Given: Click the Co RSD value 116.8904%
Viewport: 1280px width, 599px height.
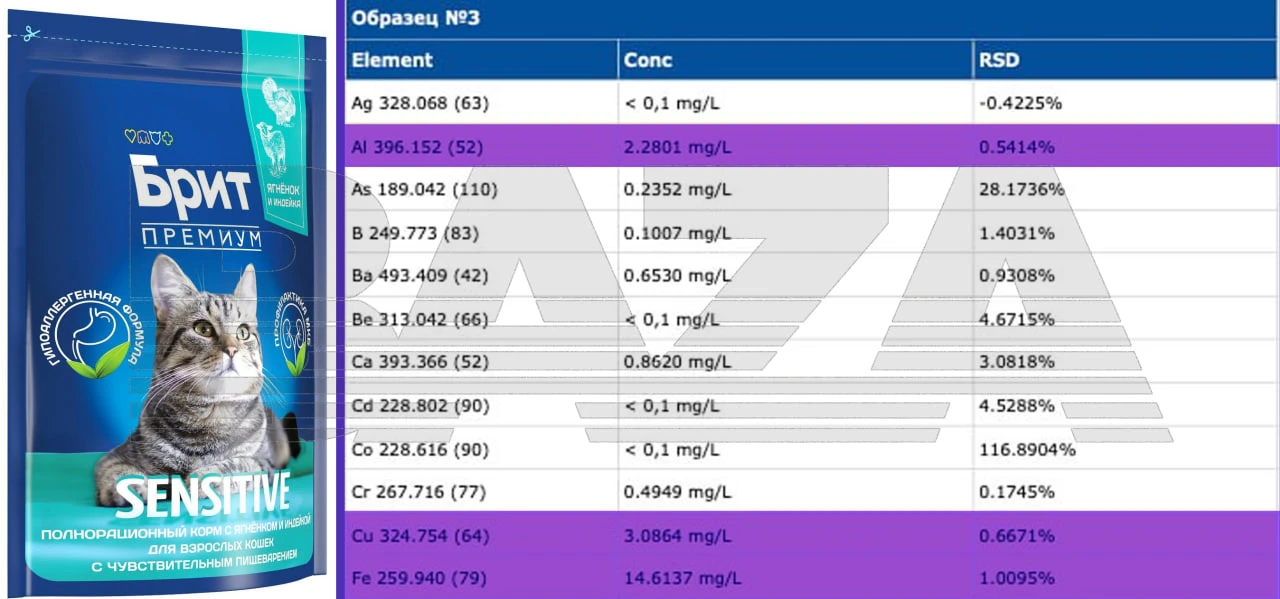Looking at the screenshot, I should (x=1027, y=449).
